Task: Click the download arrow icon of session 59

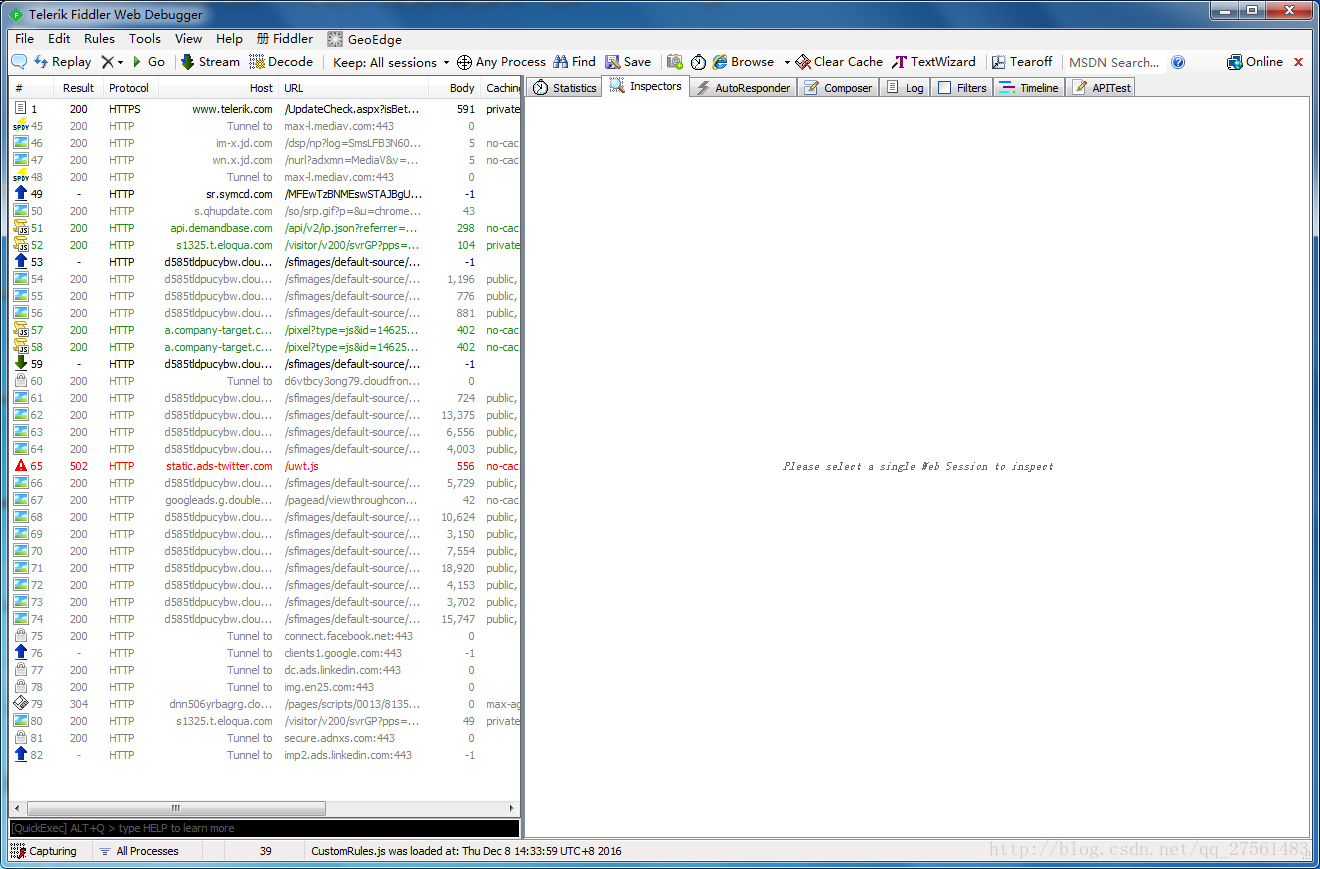Action: click(x=20, y=364)
